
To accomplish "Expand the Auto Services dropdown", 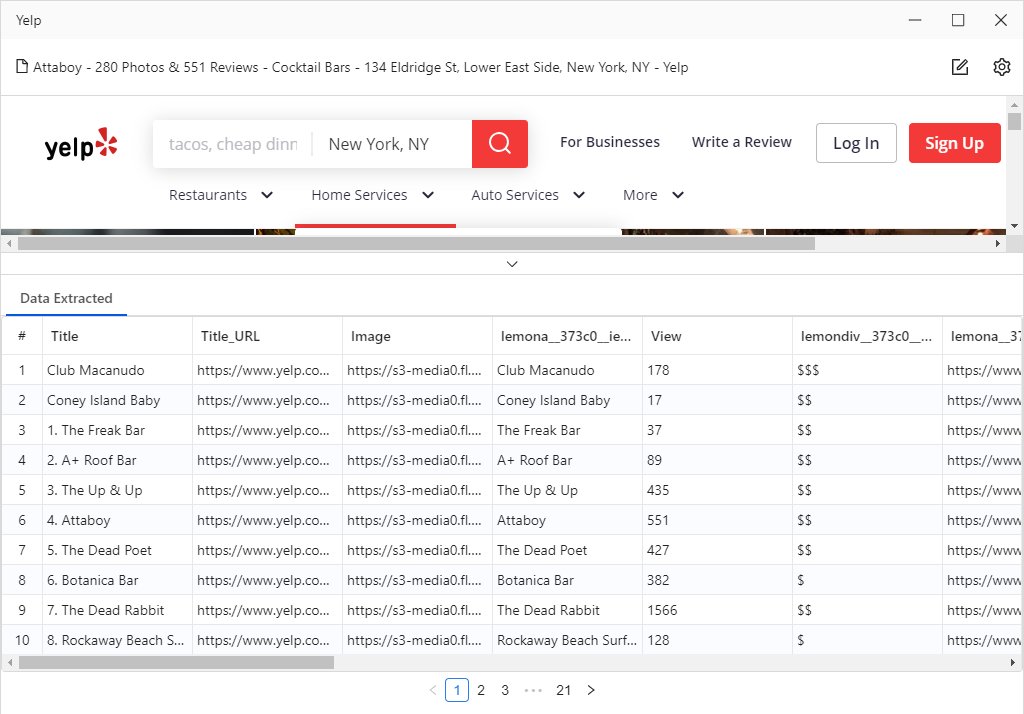I will tap(528, 195).
